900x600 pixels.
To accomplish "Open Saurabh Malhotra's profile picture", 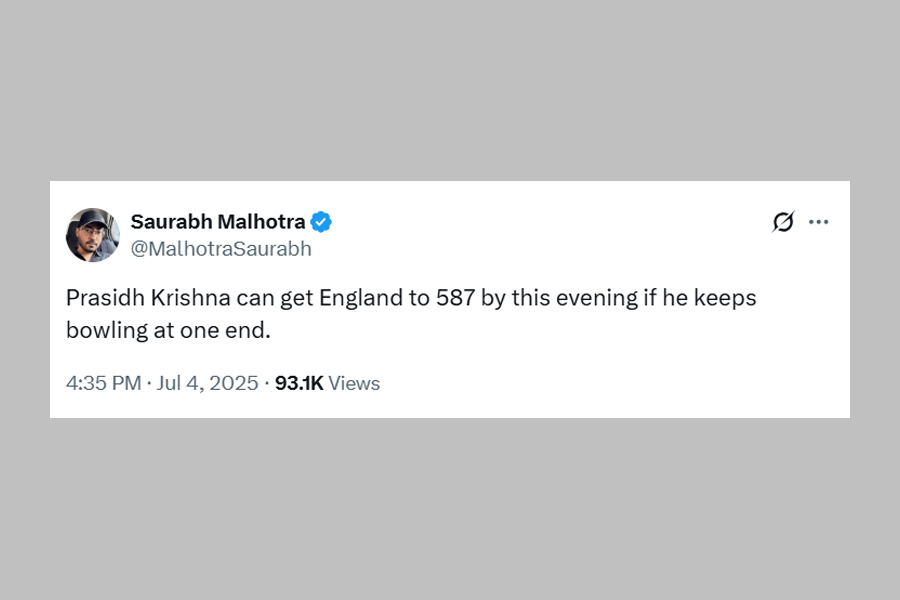I will pos(93,235).
